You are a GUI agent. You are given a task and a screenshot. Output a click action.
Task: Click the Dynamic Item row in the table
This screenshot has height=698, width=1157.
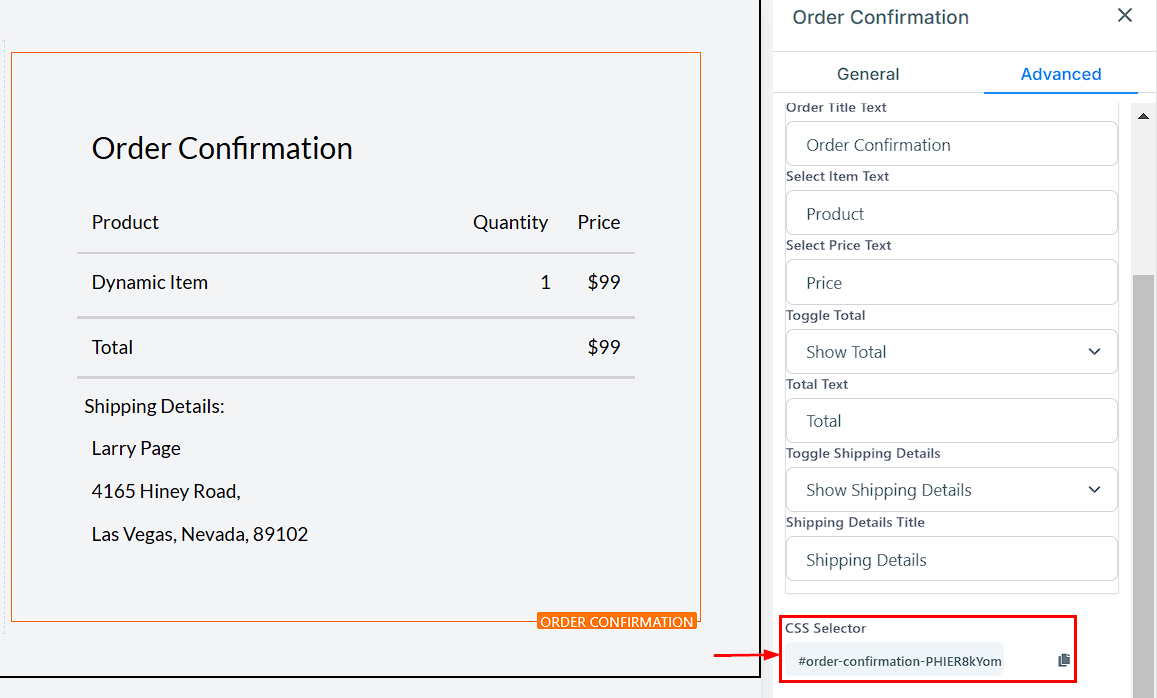150,283
